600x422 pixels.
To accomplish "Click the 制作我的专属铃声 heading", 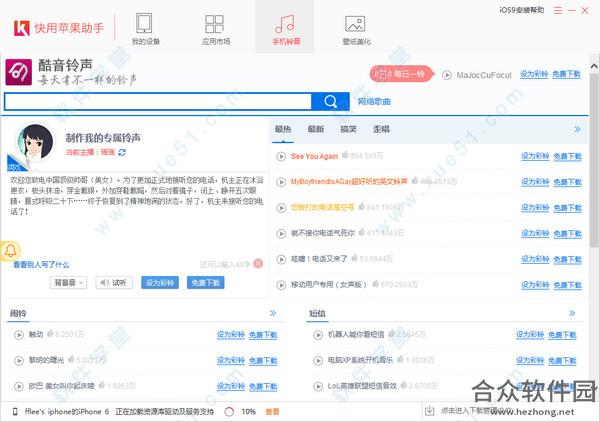I will click(103, 138).
